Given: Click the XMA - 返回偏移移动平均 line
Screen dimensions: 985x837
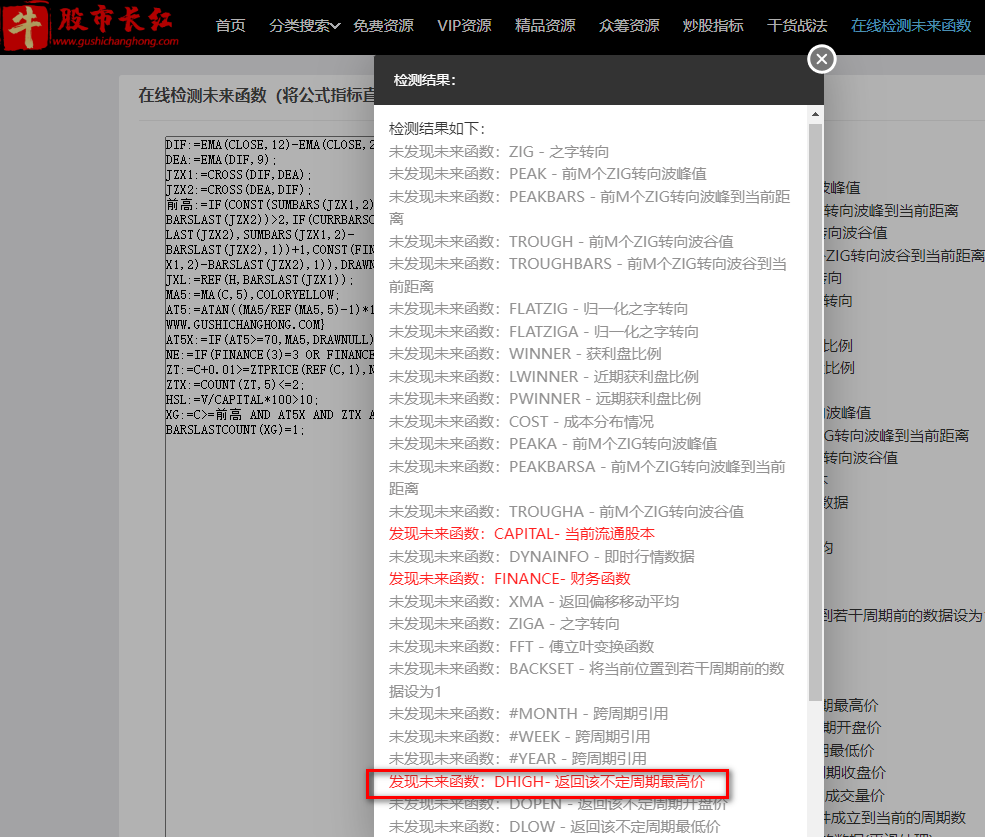Looking at the screenshot, I should click(x=534, y=601).
